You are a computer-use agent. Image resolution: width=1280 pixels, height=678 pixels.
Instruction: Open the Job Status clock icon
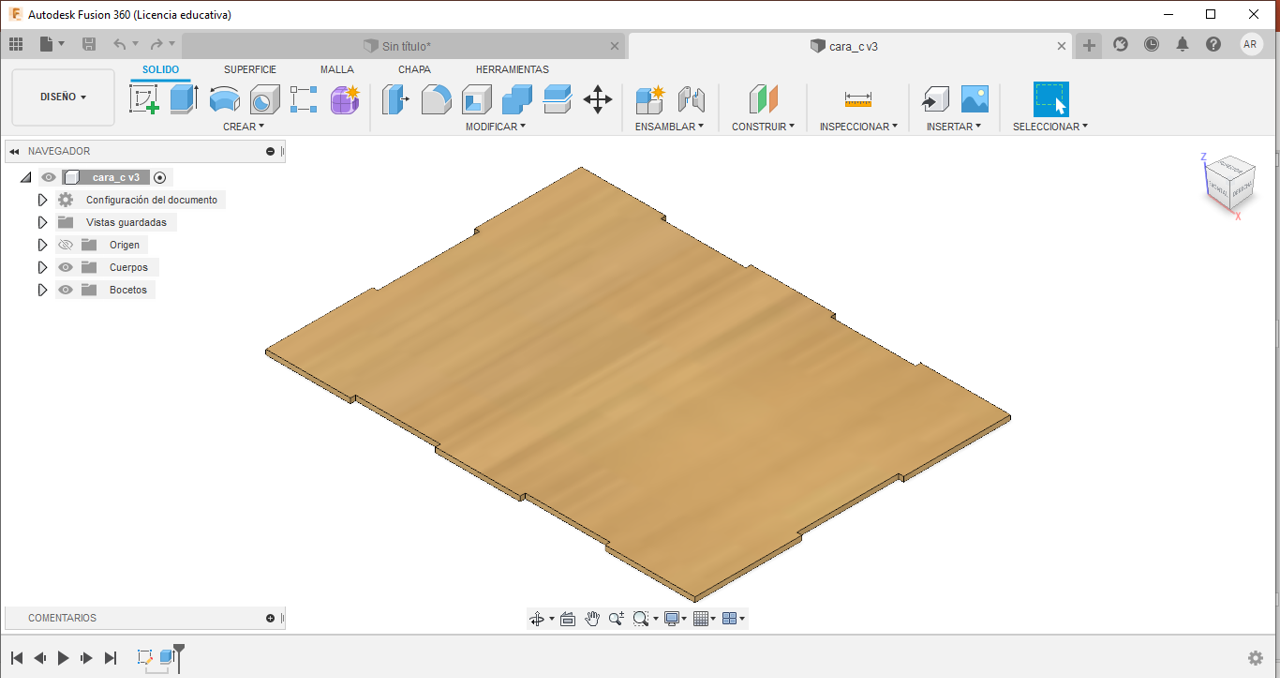tap(1152, 44)
